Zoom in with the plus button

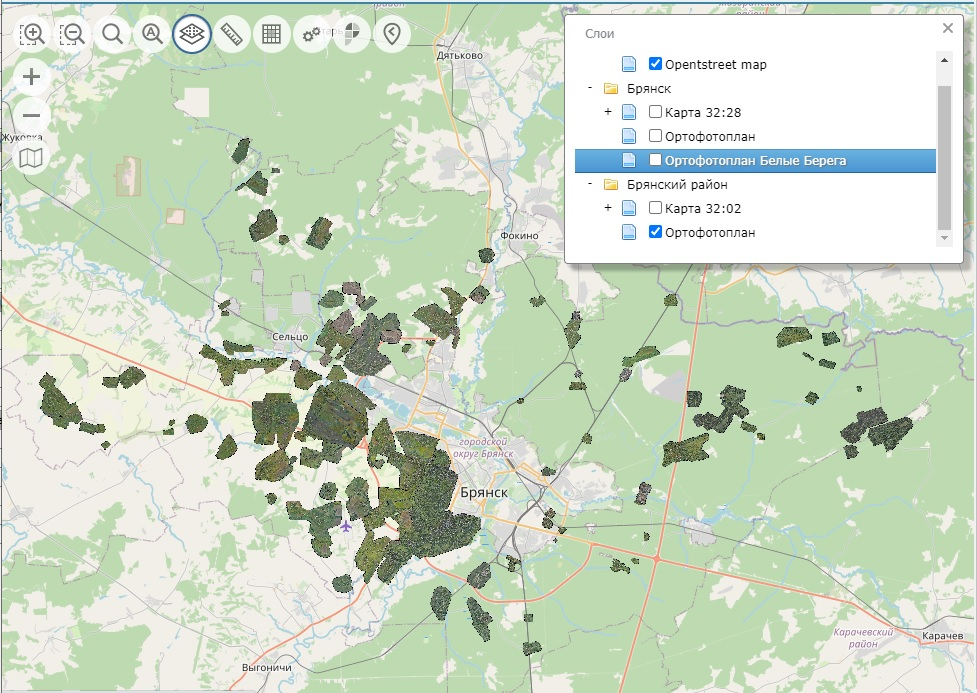[32, 77]
